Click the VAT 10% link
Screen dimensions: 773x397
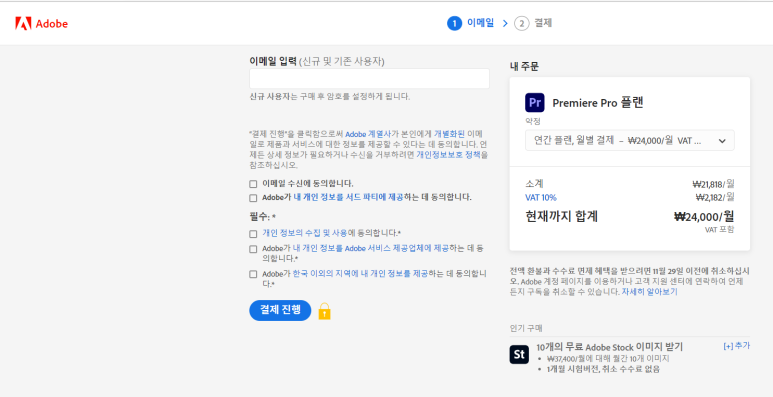[x=541, y=198]
